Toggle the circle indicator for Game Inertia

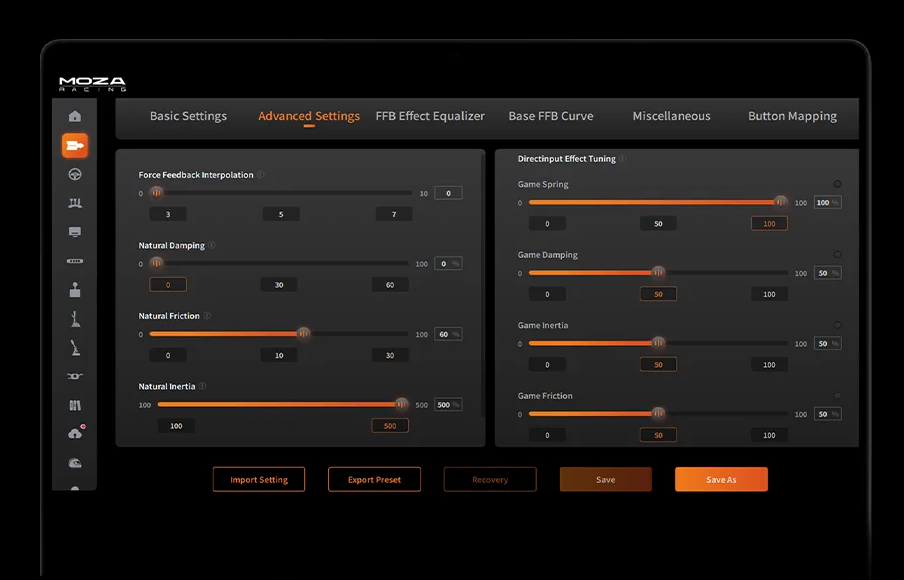[837, 325]
